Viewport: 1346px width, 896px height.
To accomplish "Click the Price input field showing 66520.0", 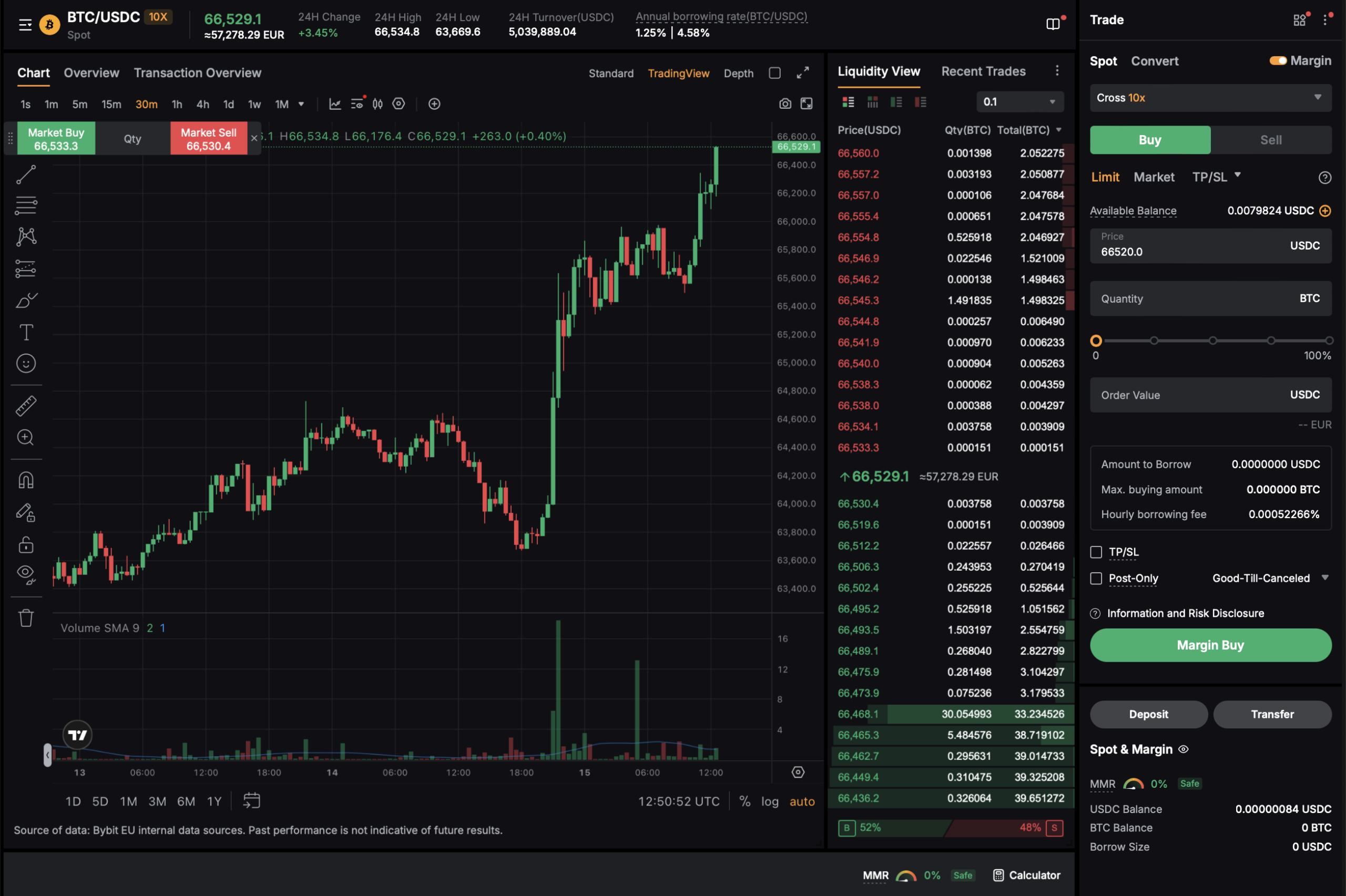I will coord(1210,246).
